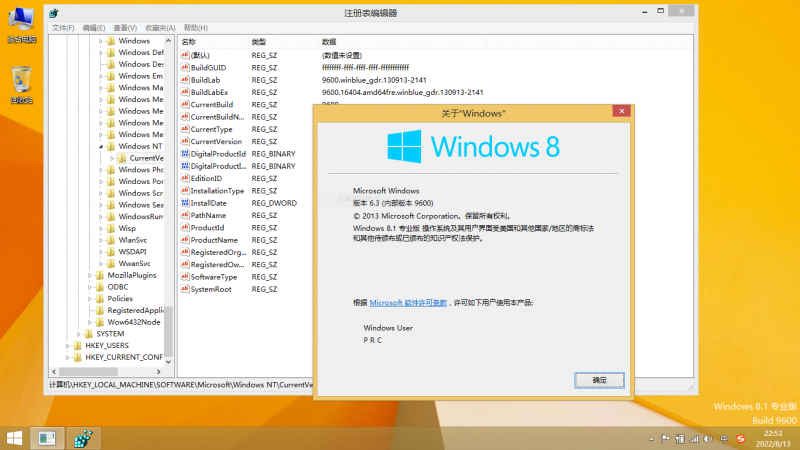The image size is (800, 450).
Task: Open the Microsoft 软件许可条款 link
Action: [408, 303]
